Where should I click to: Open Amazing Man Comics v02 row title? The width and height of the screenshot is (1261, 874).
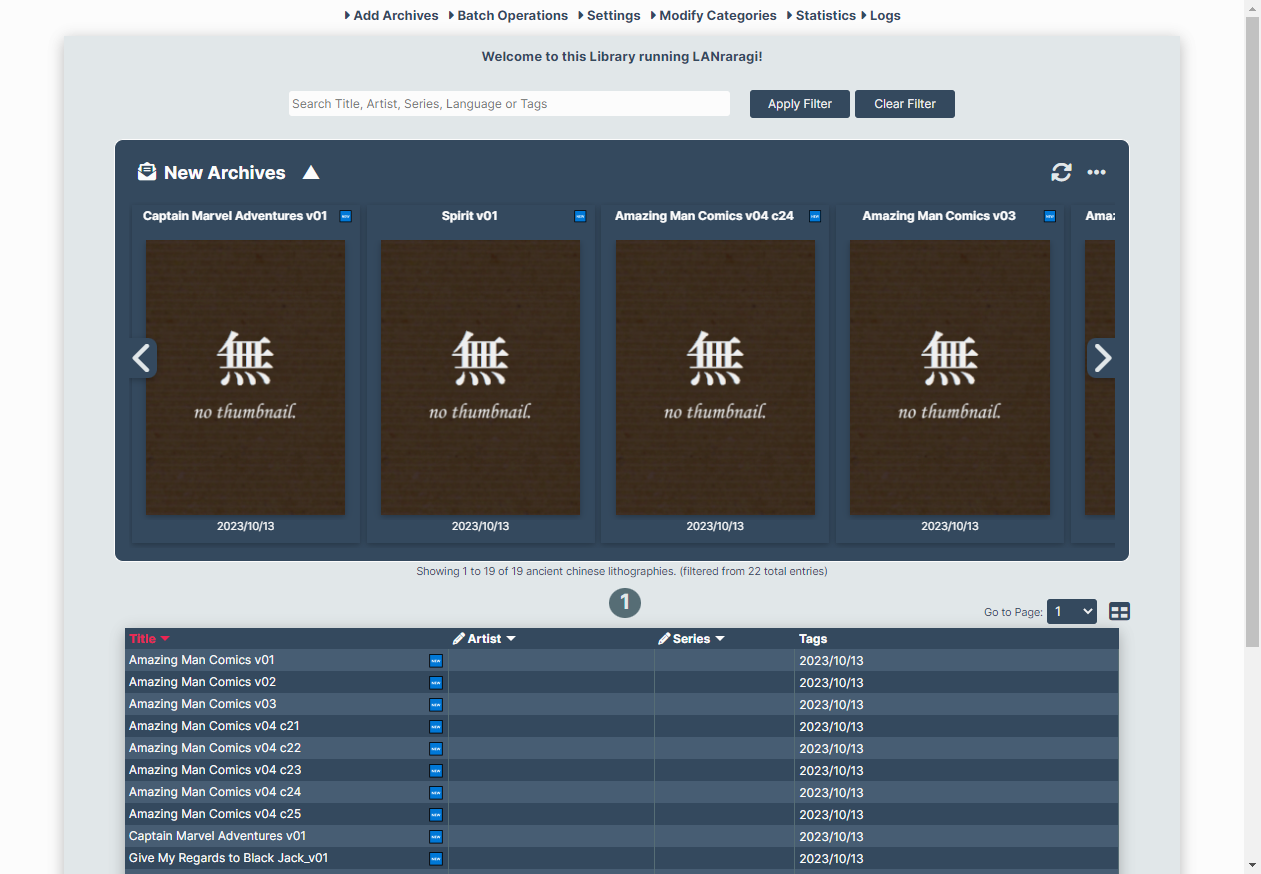pyautogui.click(x=203, y=682)
